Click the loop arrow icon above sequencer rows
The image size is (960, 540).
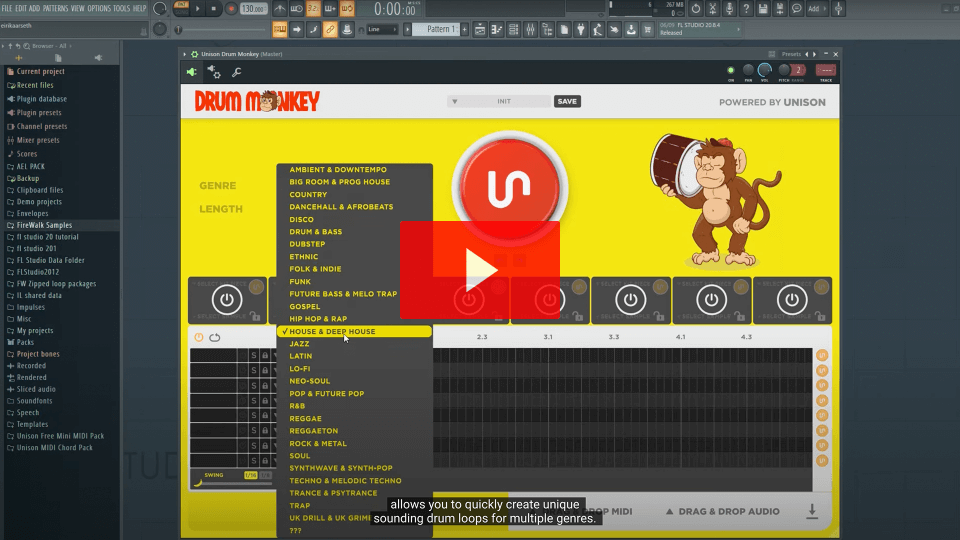[215, 337]
